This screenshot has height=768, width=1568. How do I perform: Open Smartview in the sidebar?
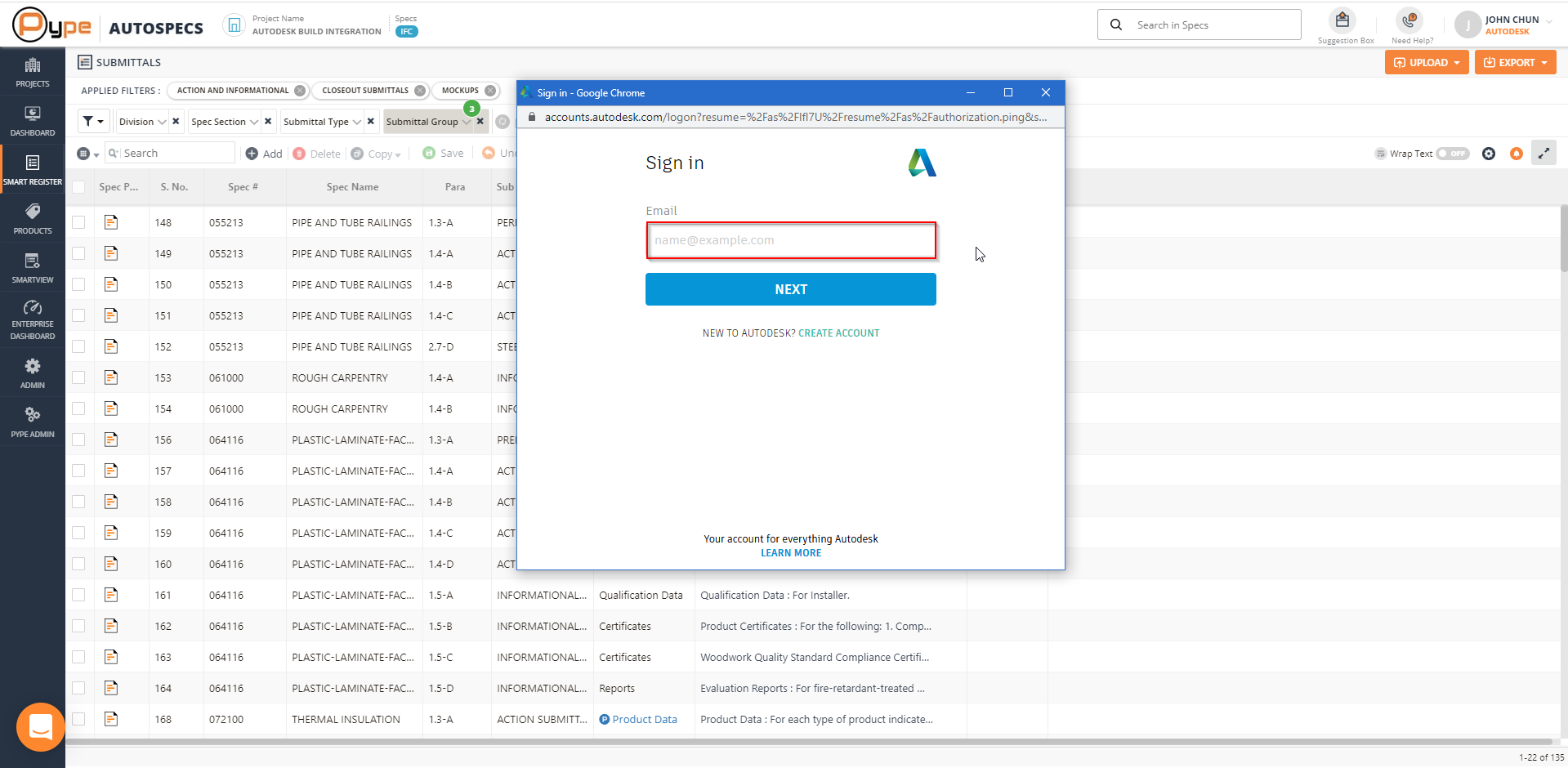tap(33, 268)
